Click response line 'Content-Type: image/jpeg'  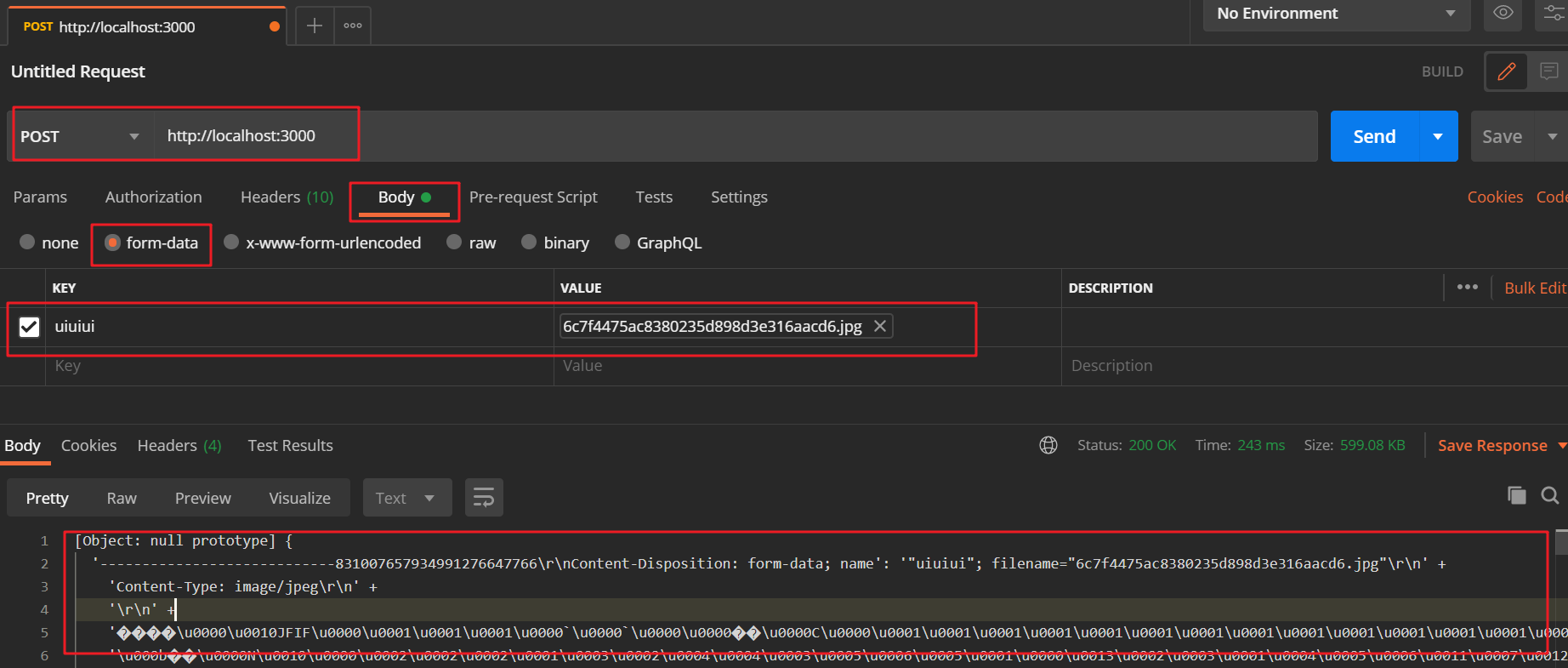pyautogui.click(x=243, y=586)
